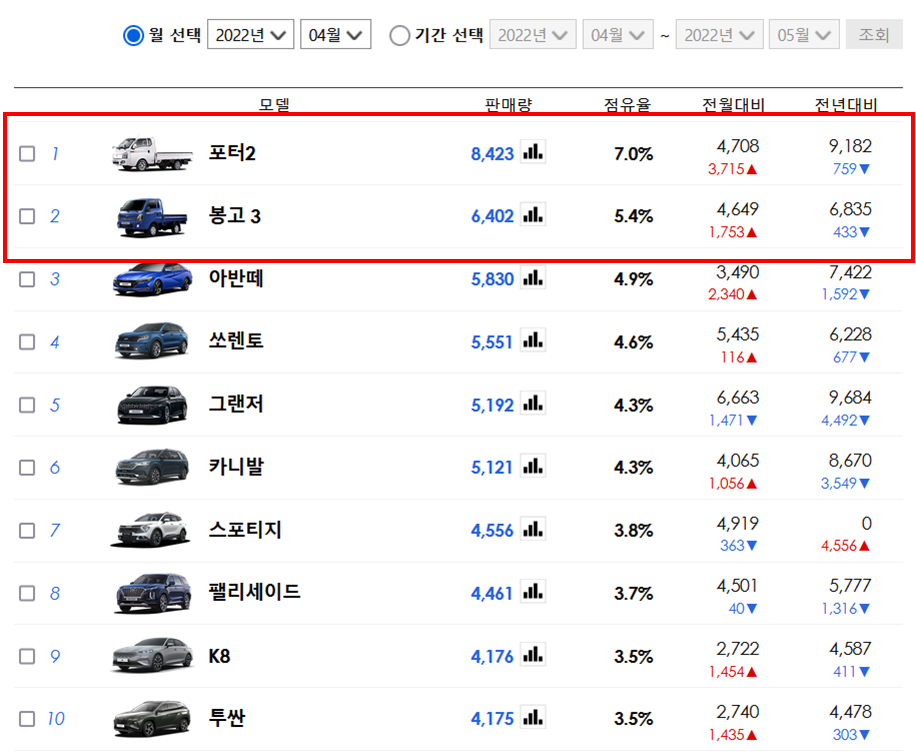Click the 카니발 car thumbnail

(x=152, y=467)
